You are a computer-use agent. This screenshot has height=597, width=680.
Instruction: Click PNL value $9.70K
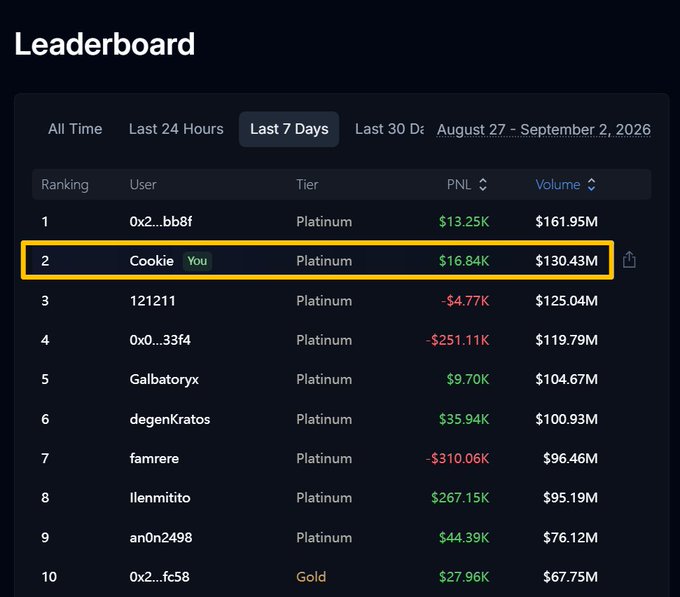click(468, 379)
